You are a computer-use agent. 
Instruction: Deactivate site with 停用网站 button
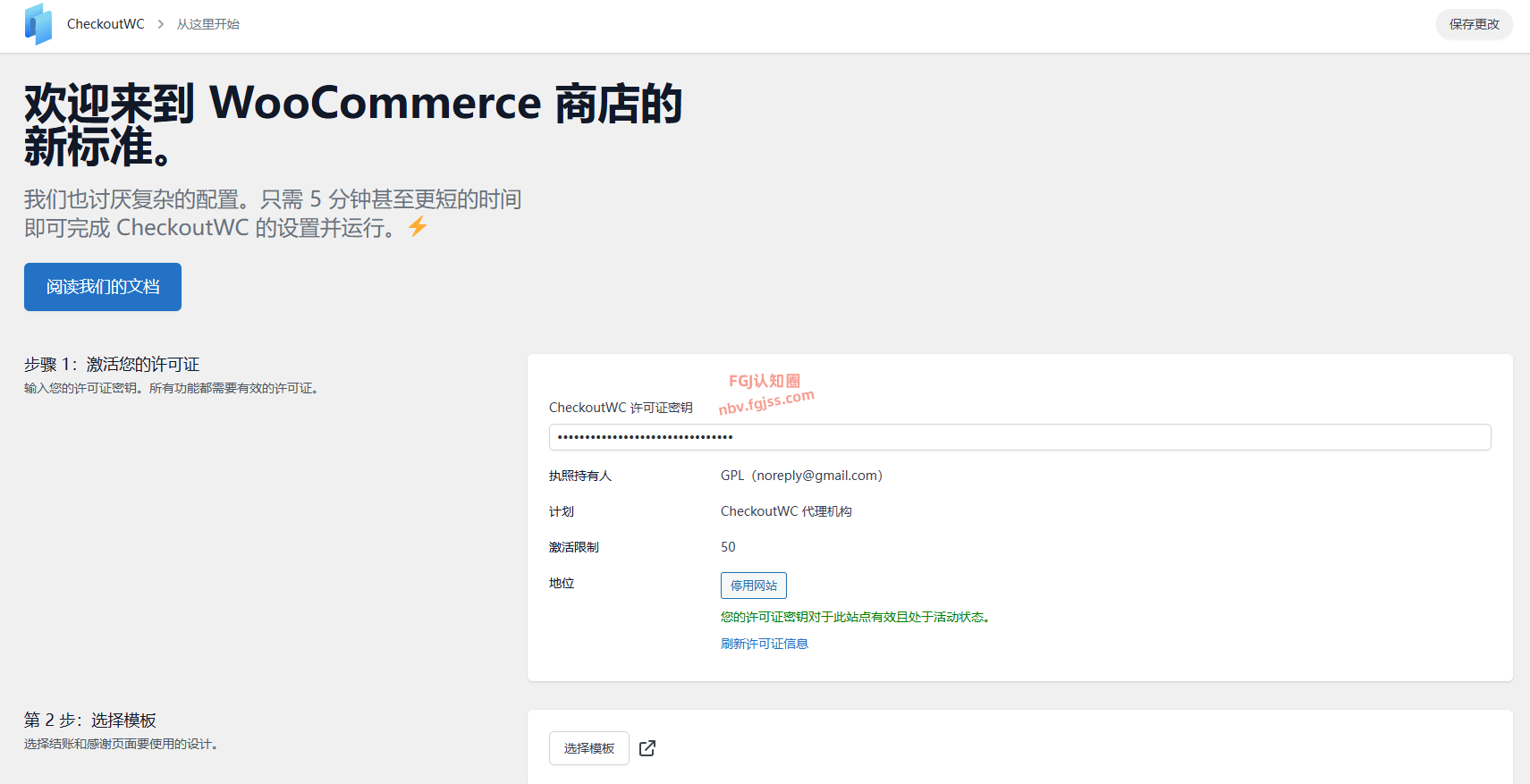[754, 586]
